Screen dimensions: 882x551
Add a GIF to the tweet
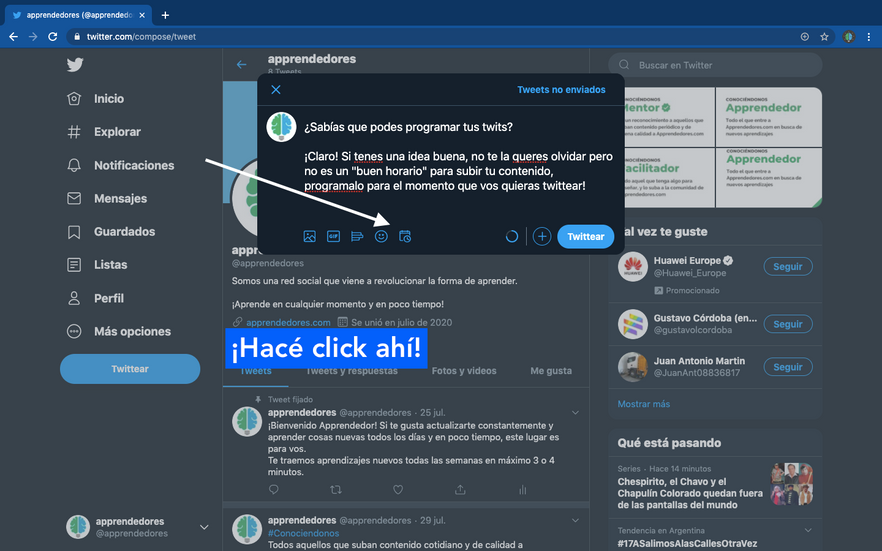pyautogui.click(x=334, y=237)
